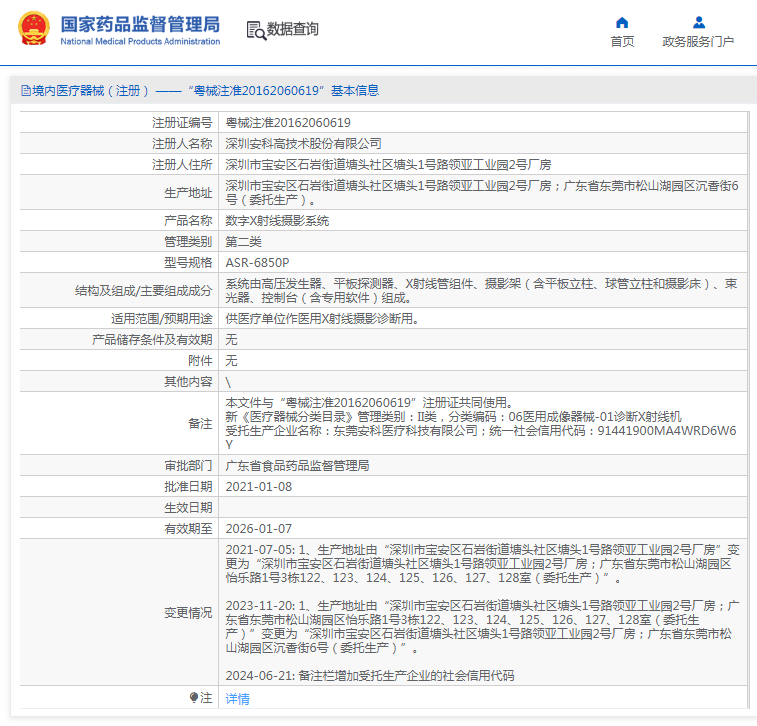757x726 pixels.
Task: Click the national emblem logo
Action: 33,28
